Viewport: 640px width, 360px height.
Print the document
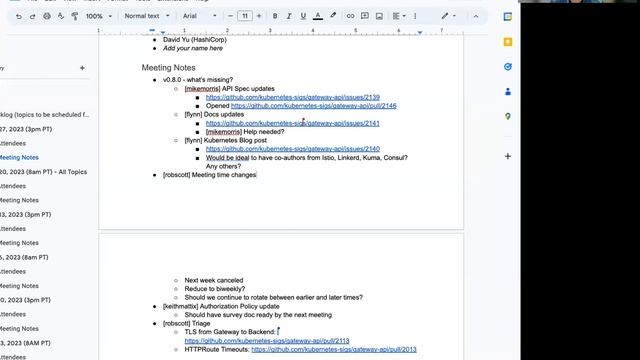pyautogui.click(x=47, y=16)
